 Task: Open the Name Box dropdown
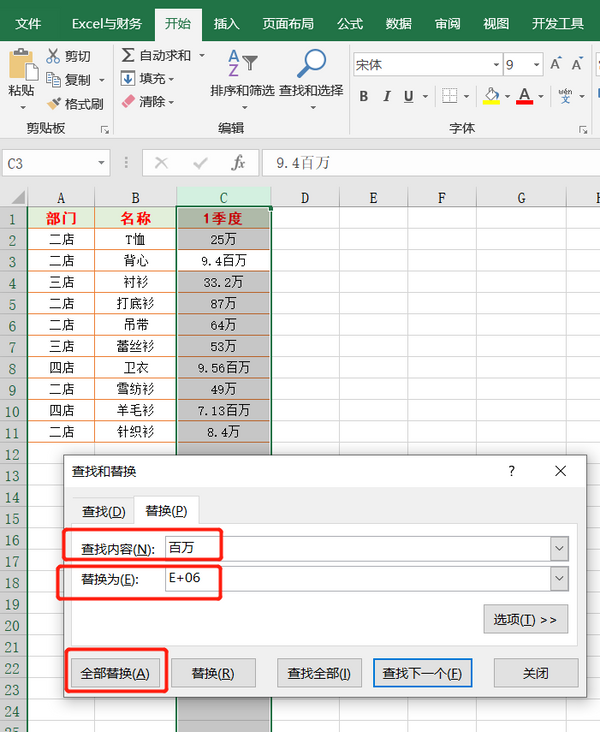[x=101, y=163]
